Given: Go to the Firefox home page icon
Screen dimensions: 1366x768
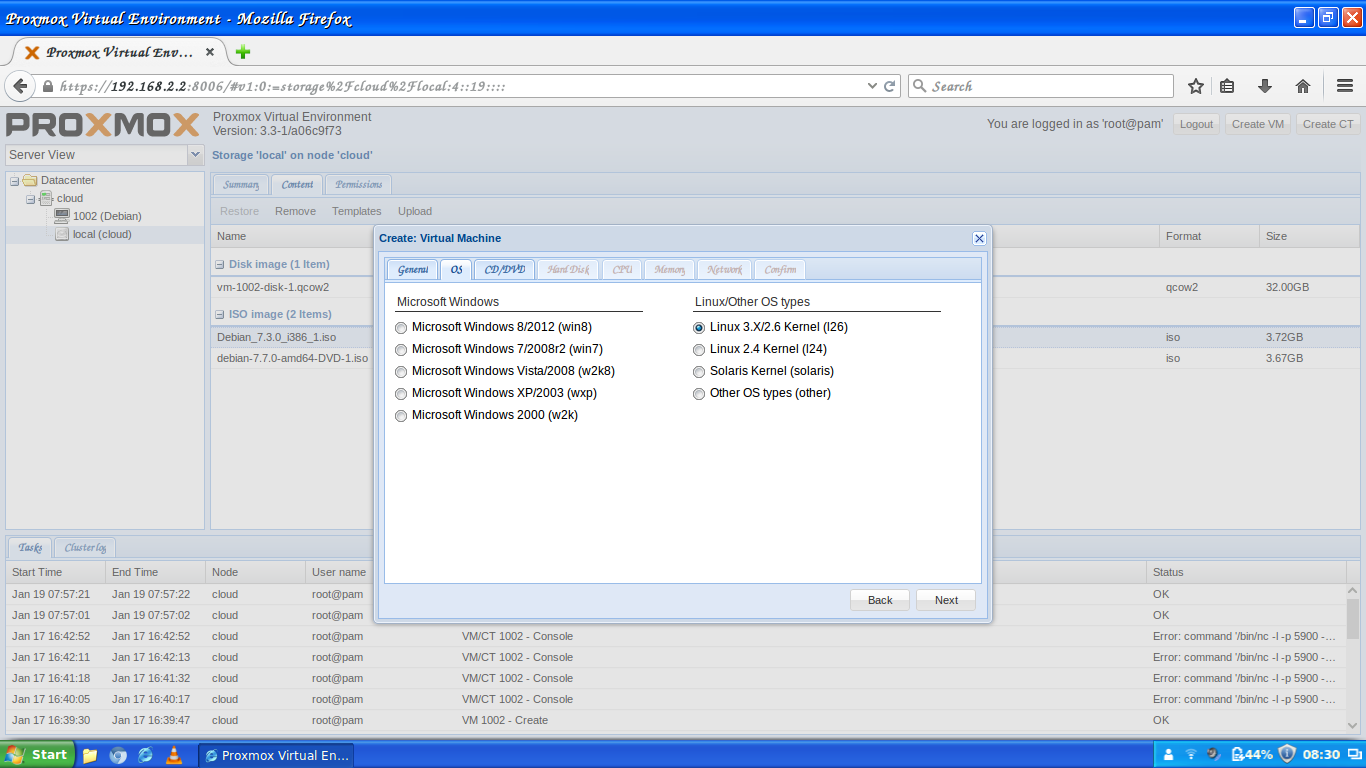Looking at the screenshot, I should (x=1303, y=86).
